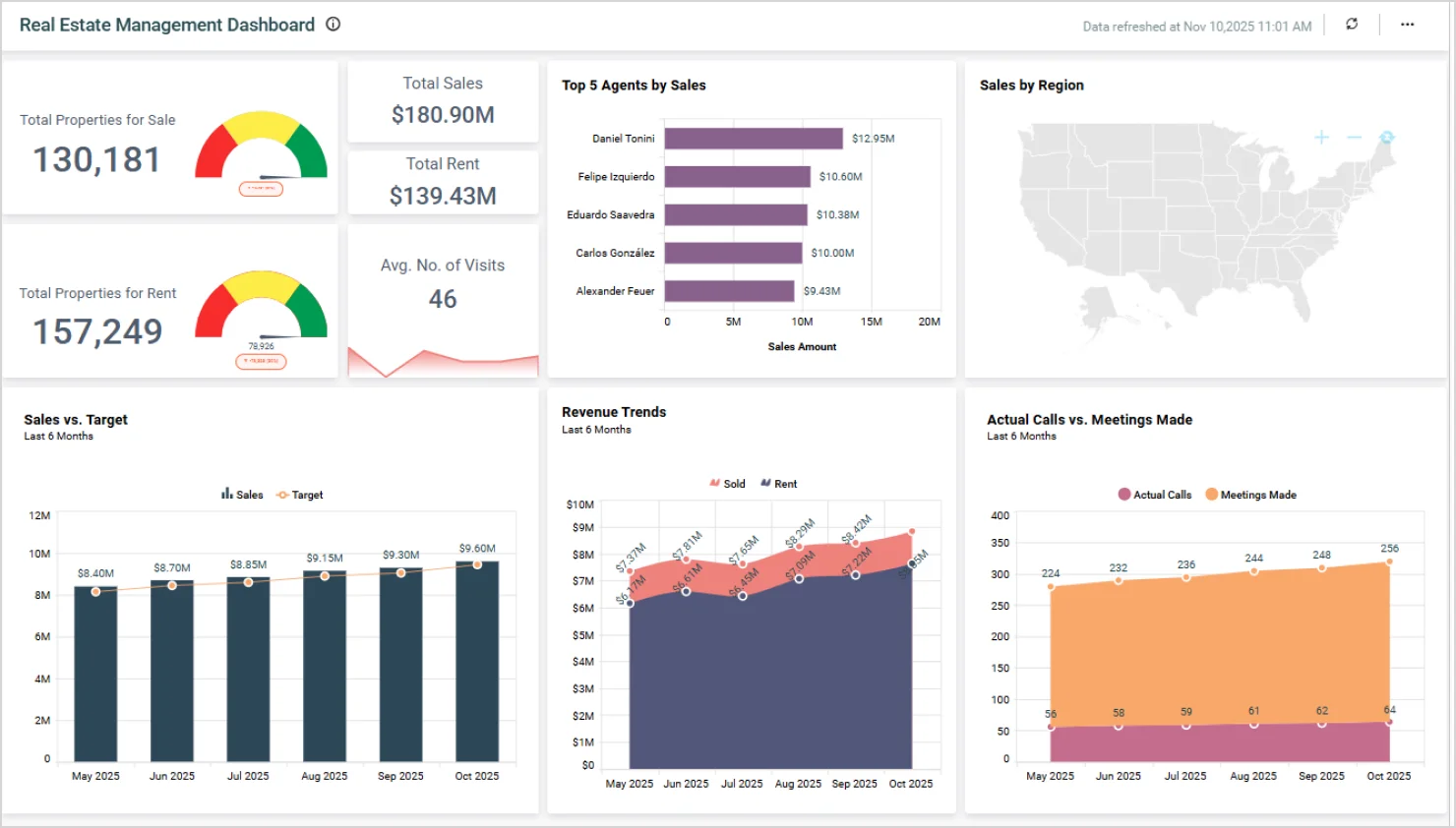Click the Jul 2025 label on Calls vs. Meetings axis

click(1185, 776)
